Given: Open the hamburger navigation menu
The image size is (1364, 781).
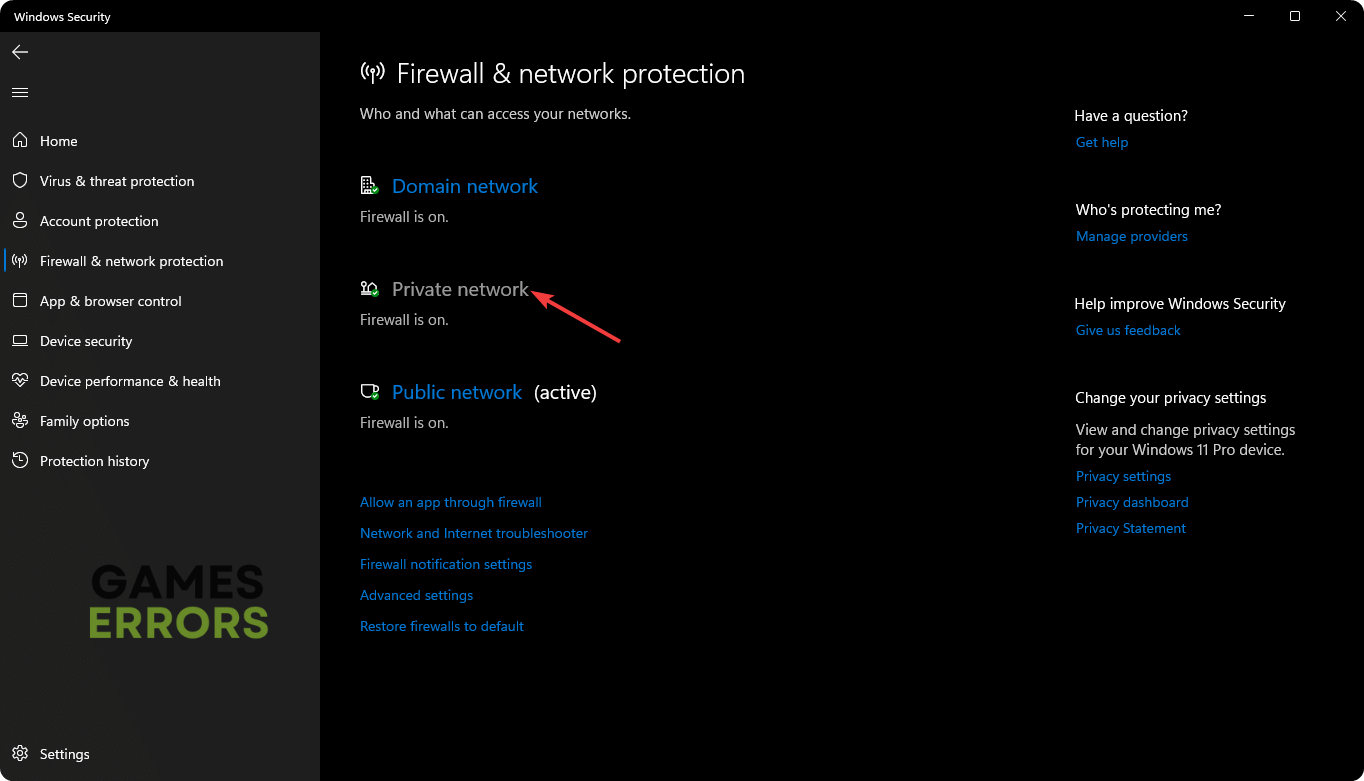Looking at the screenshot, I should point(20,92).
